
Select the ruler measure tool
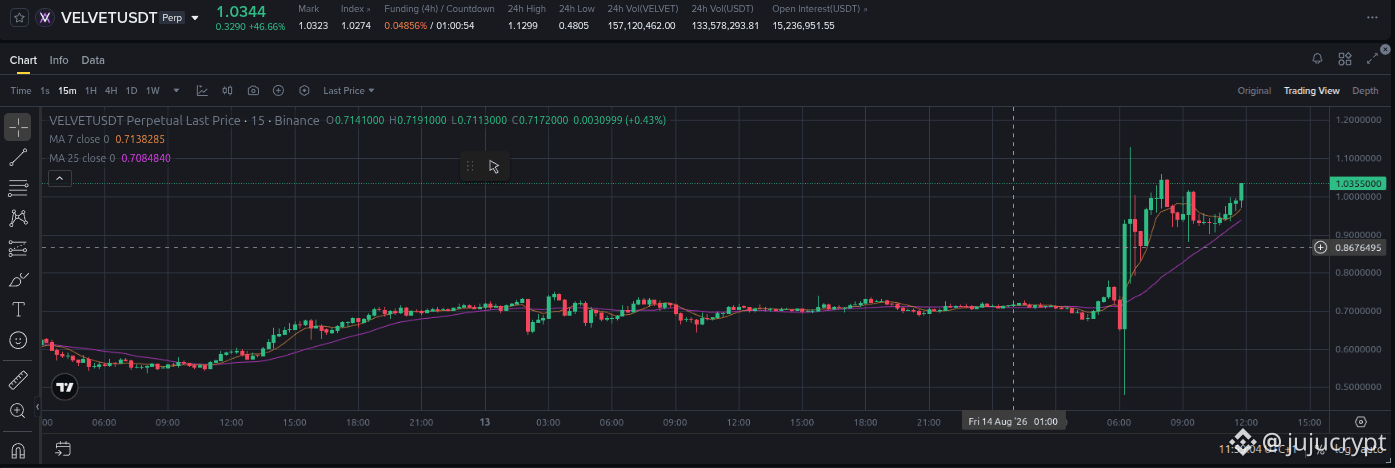point(18,380)
